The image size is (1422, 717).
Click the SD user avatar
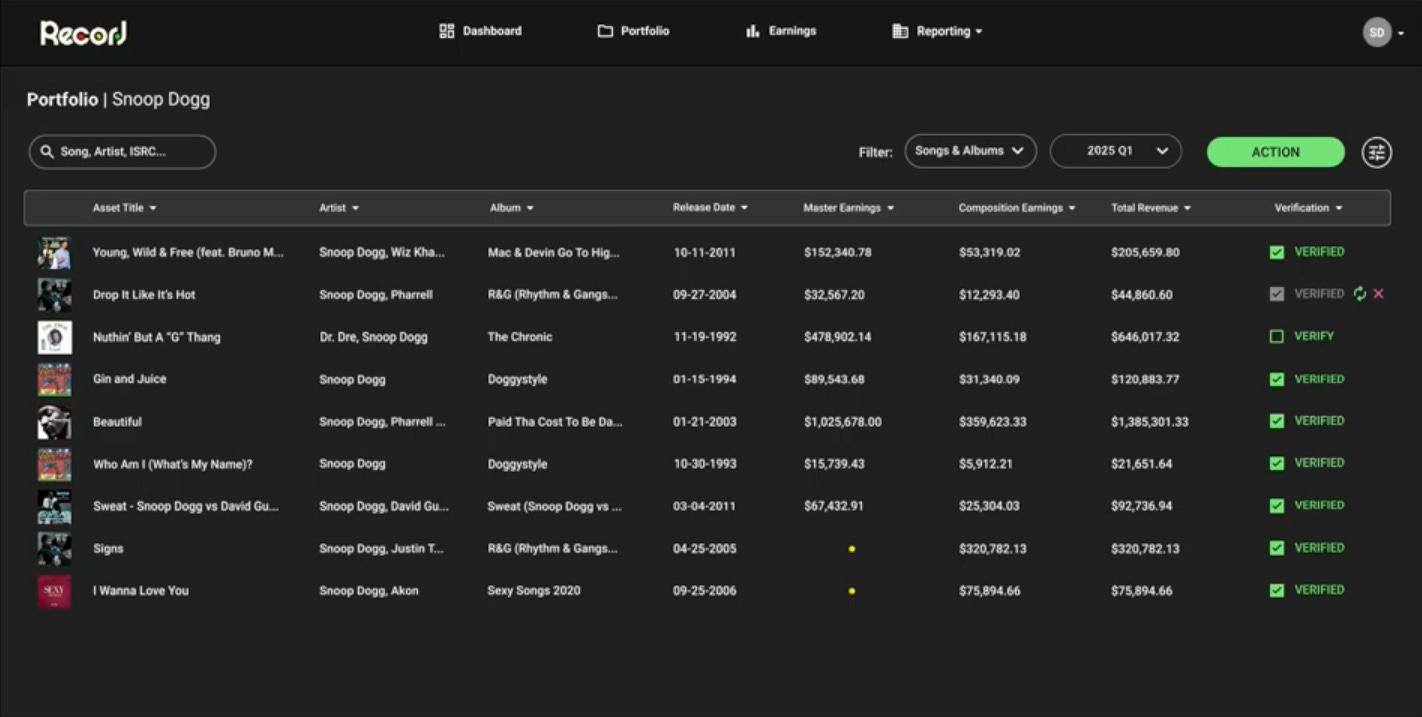(x=1377, y=32)
